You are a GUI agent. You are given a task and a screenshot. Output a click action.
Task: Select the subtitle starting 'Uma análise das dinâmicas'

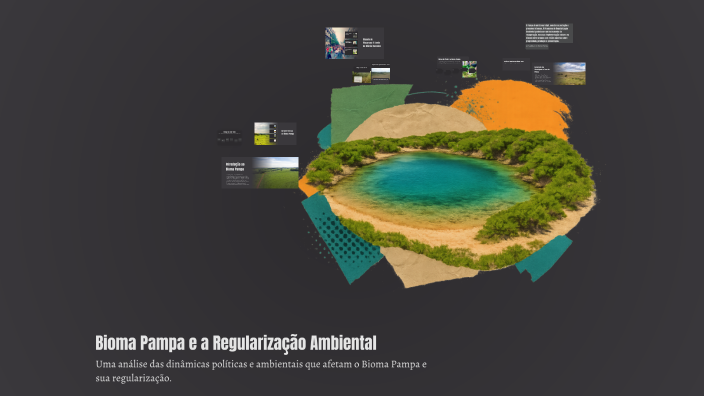261,371
